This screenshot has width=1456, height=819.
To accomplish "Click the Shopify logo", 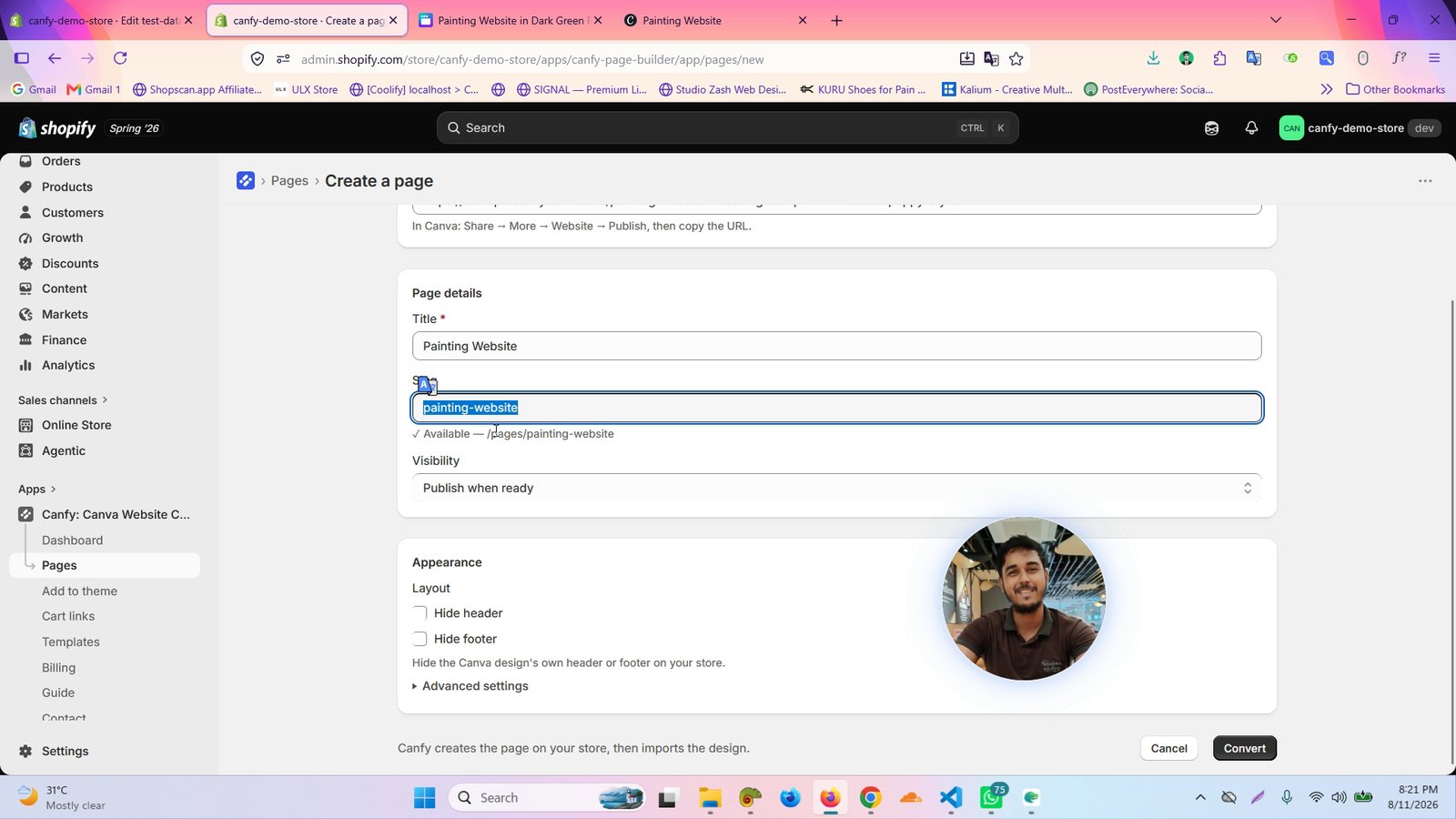I will 56,128.
